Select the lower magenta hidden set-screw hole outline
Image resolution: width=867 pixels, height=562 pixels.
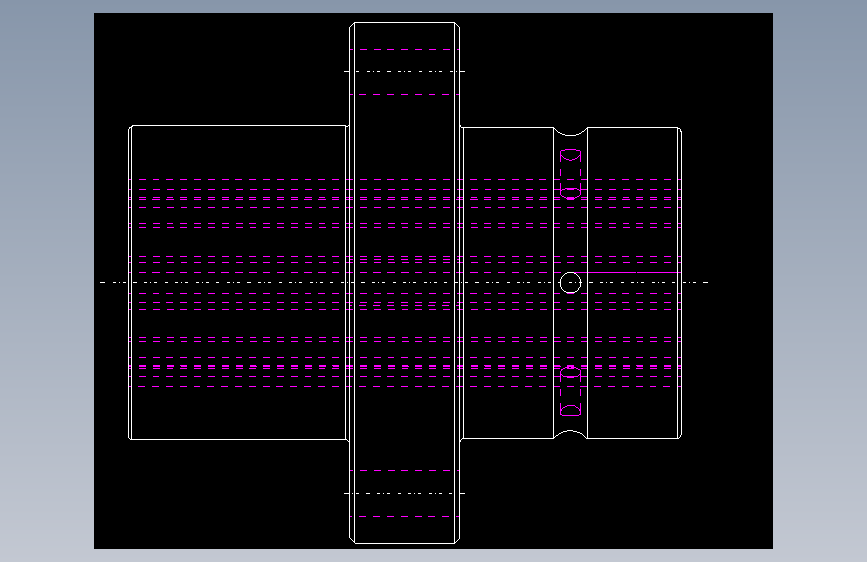tap(570, 391)
